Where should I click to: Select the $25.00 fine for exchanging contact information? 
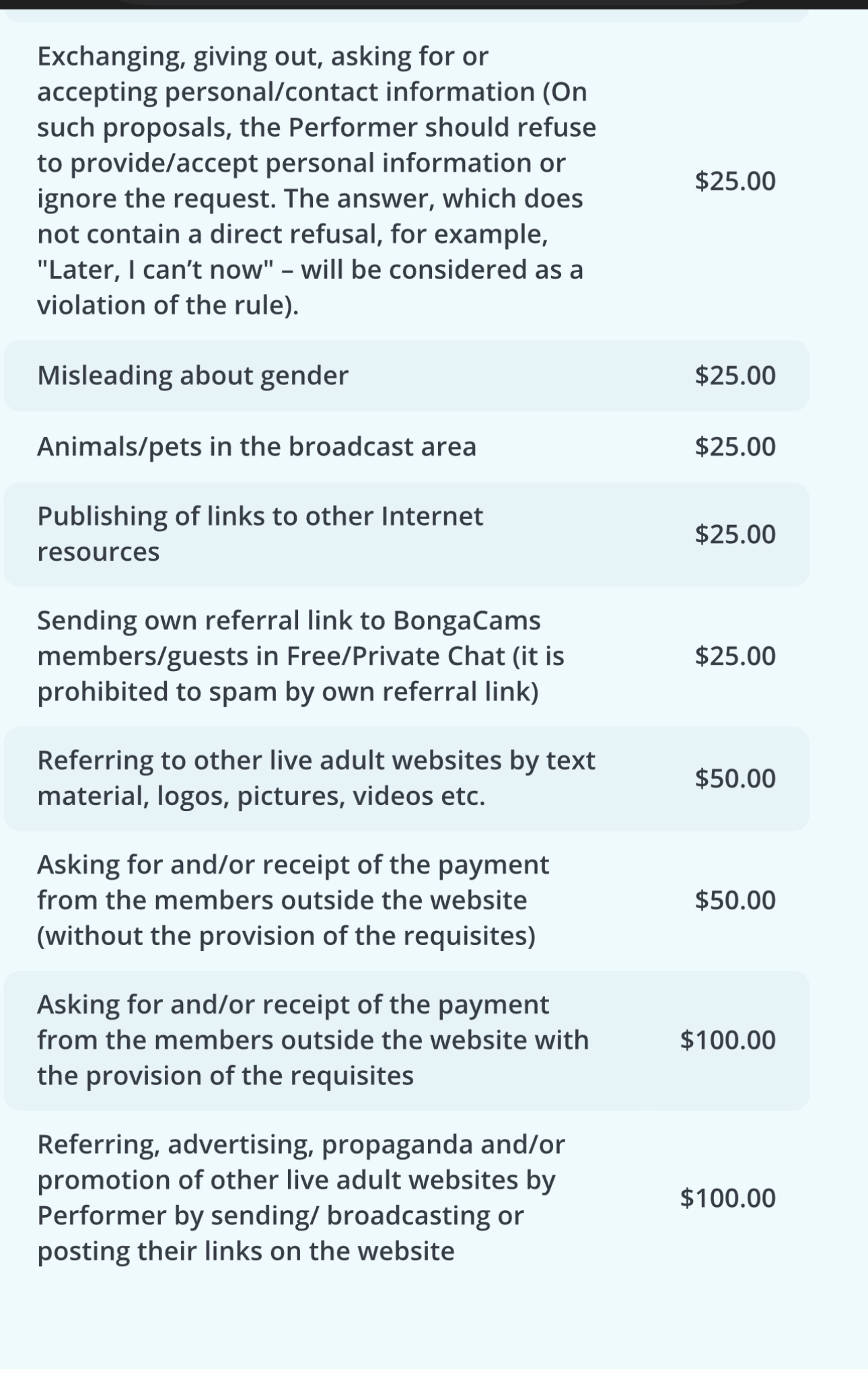click(x=735, y=181)
